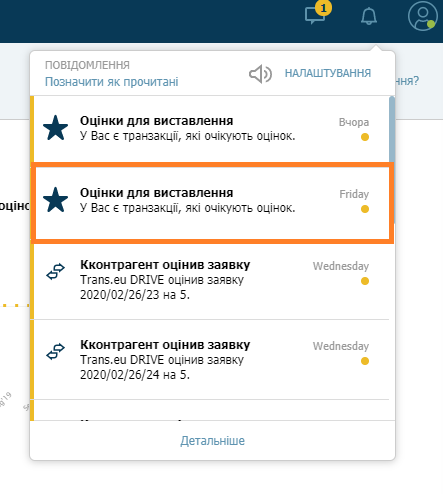Click unread dot on Вчора notification
This screenshot has height=494, width=443.
(365, 137)
